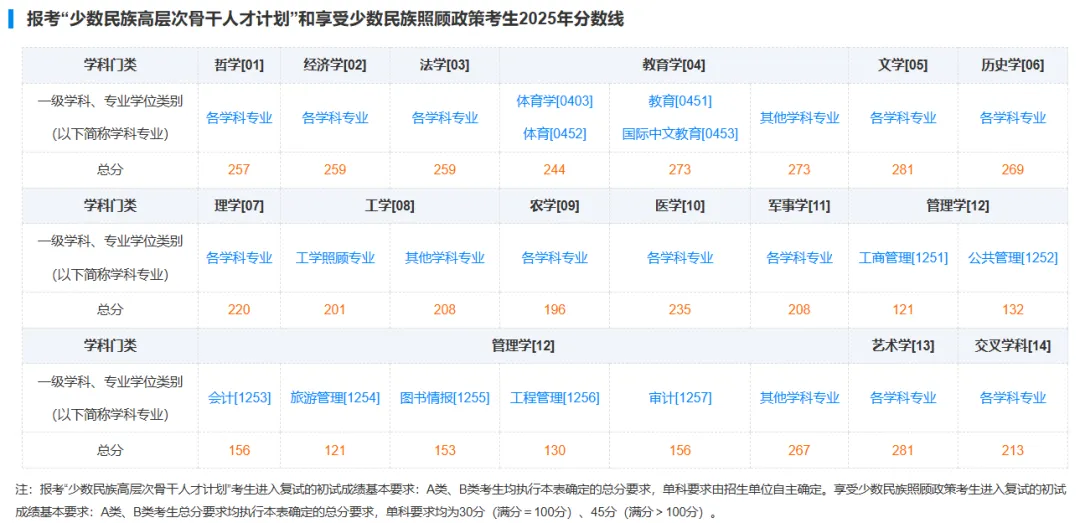Select the score 269 for 历史学
The image size is (1080, 523).
[x=1012, y=170]
